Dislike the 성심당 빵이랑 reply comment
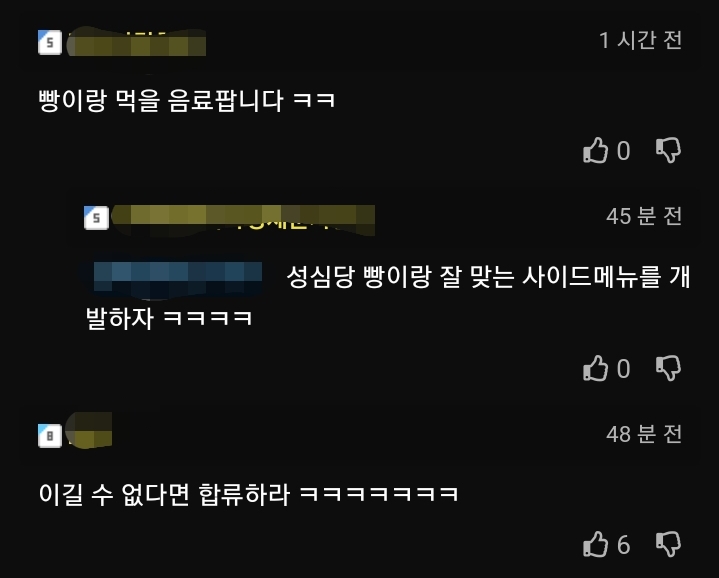 (669, 368)
